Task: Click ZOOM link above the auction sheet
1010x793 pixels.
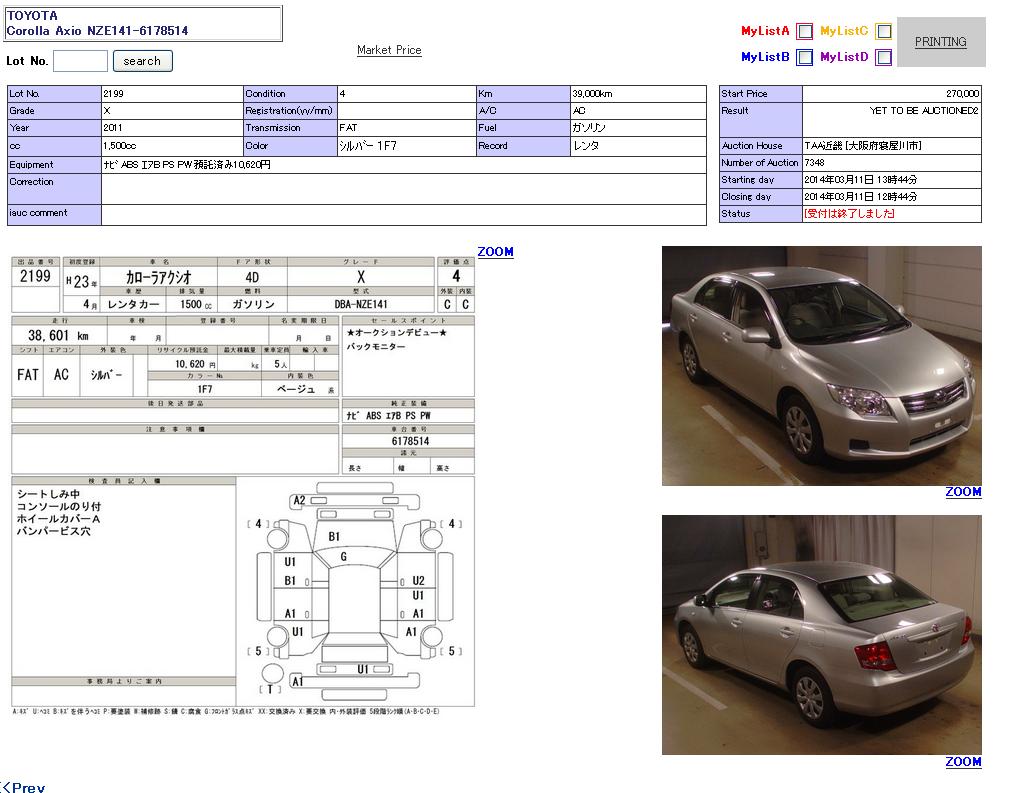Action: coord(495,252)
